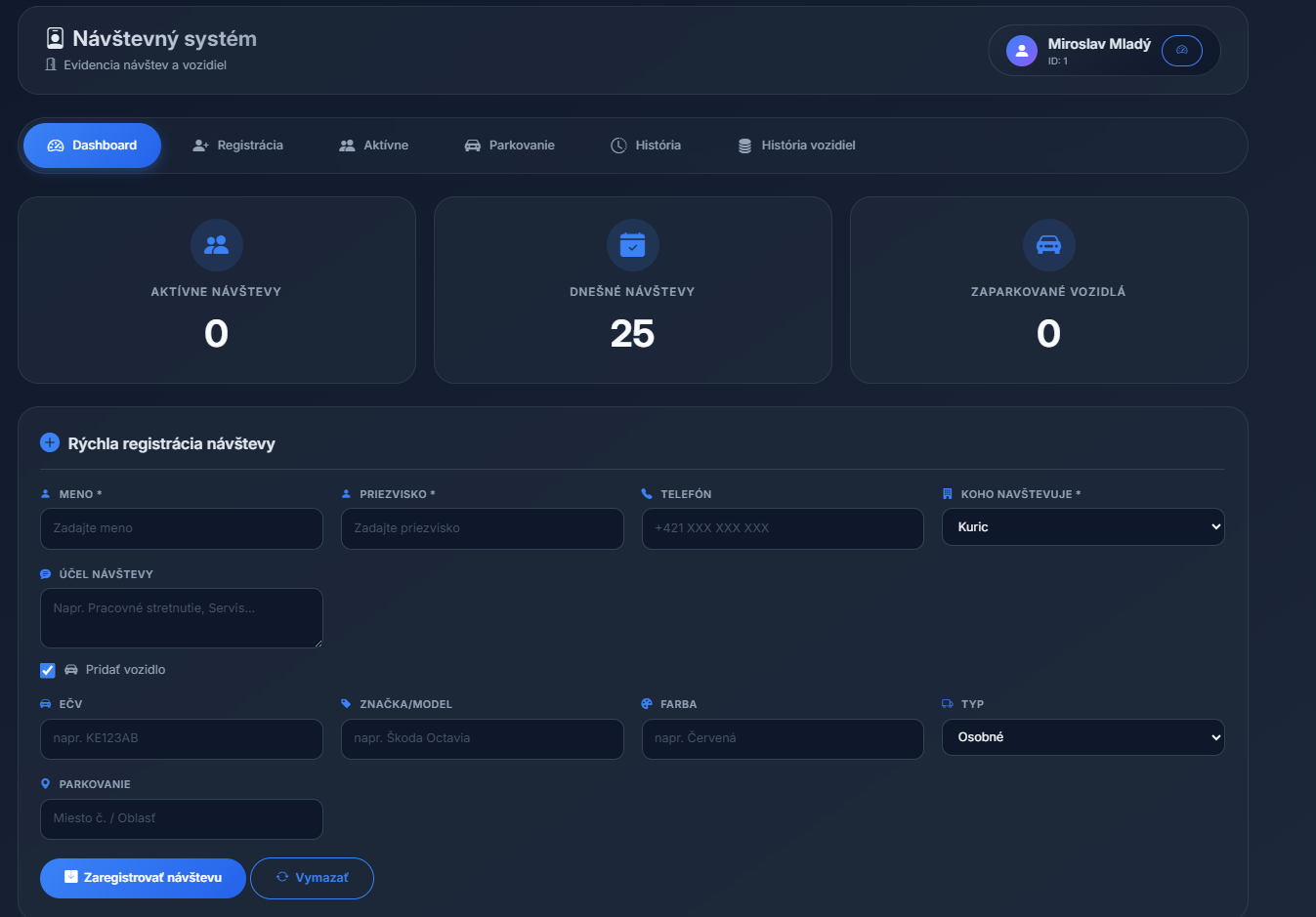Click the dashboard icon beside Miroslav Mladý
This screenshot has height=917, width=1316.
[x=1181, y=51]
